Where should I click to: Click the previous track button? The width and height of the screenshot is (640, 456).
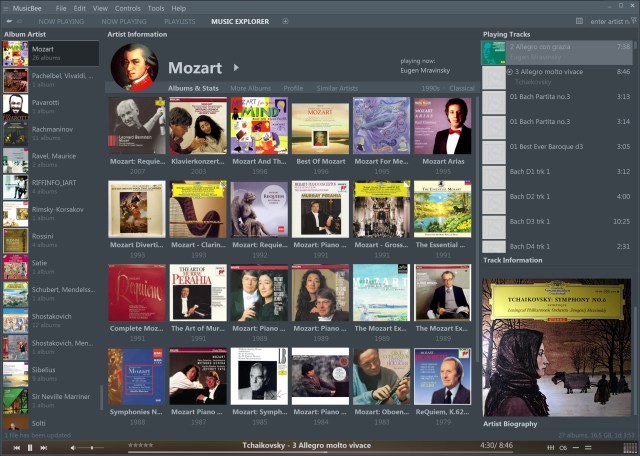[16, 447]
